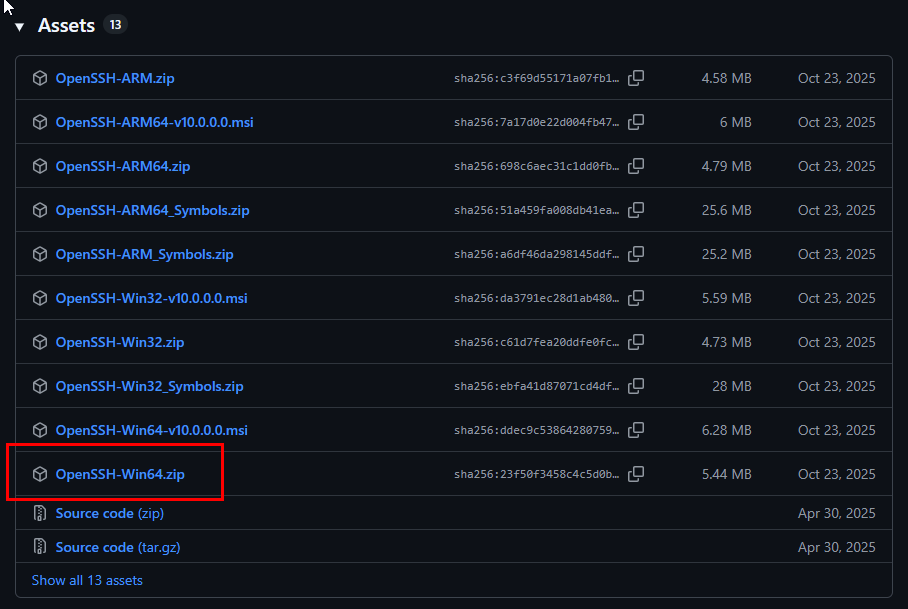Click the 4.79 MB size value
The width and height of the screenshot is (908, 609).
(x=726, y=166)
